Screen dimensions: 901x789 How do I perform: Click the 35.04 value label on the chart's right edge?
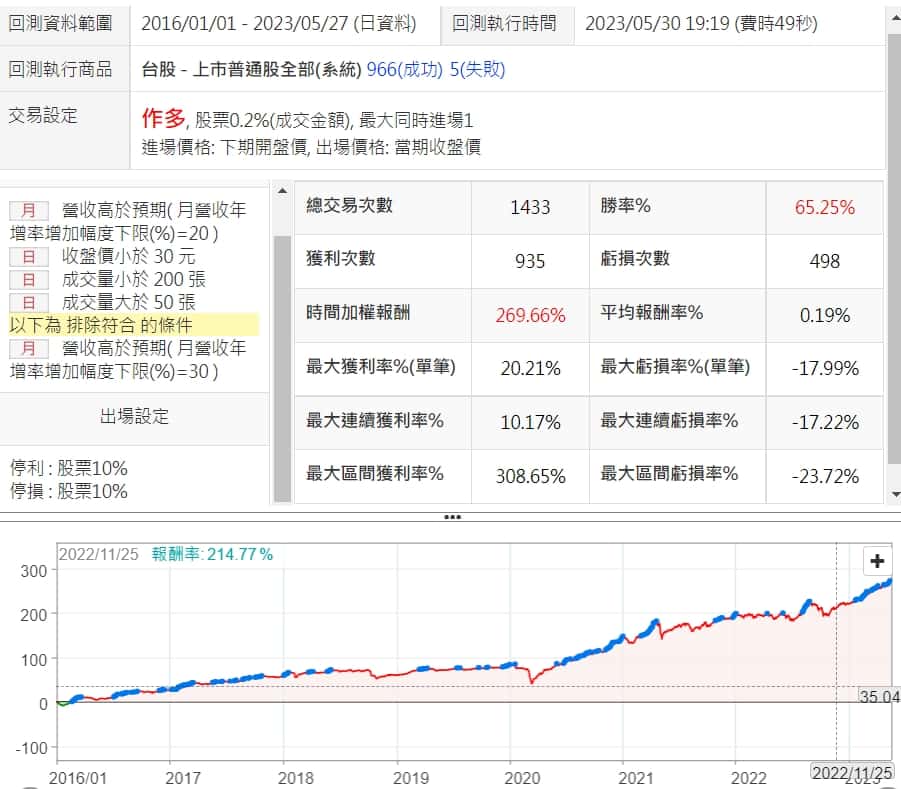coord(879,696)
